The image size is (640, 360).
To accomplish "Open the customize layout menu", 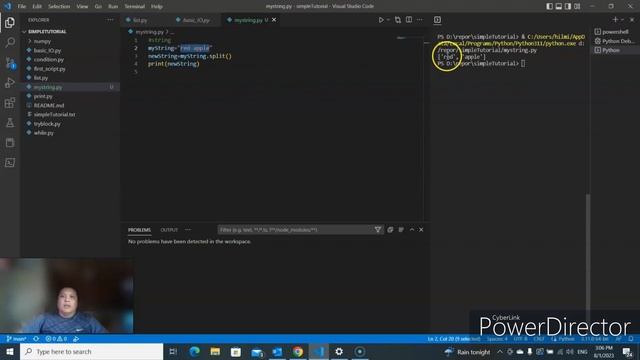I will pyautogui.click(x=577, y=6).
